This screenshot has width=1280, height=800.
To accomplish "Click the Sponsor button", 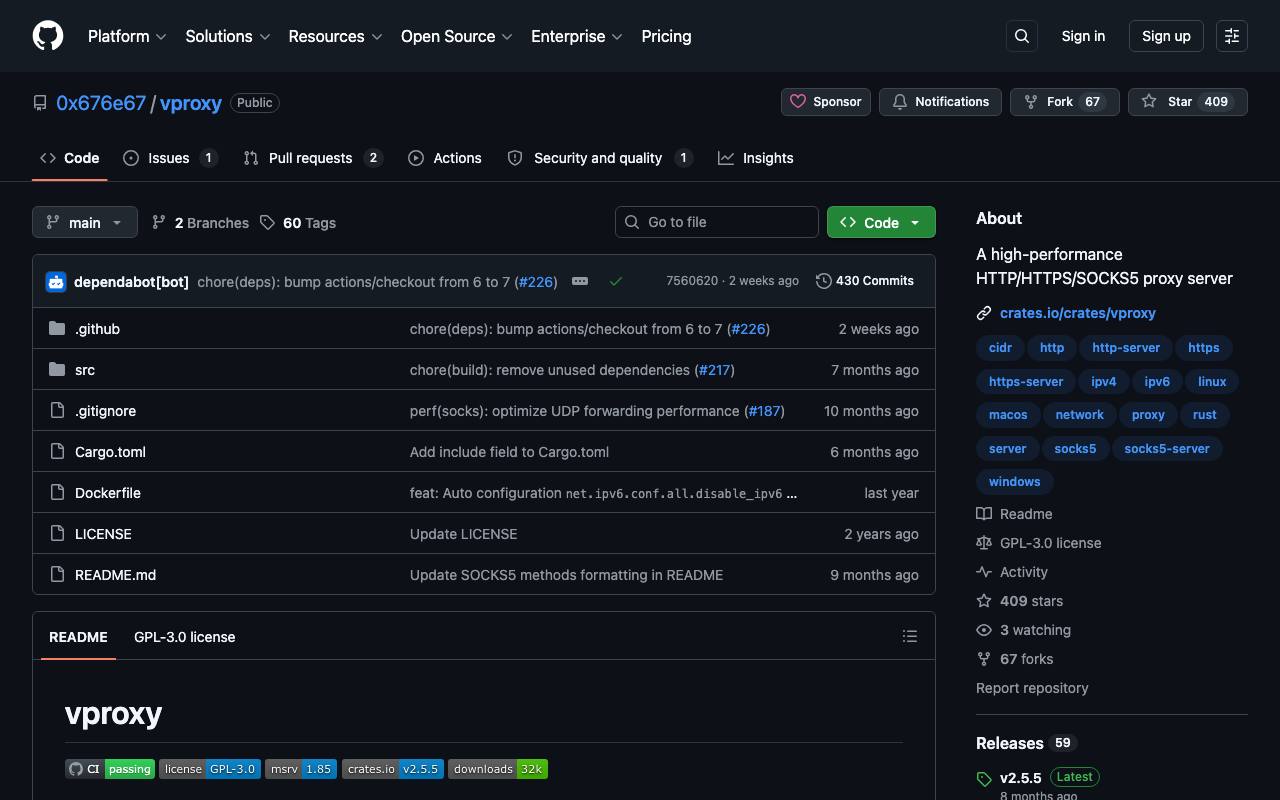I will (826, 102).
